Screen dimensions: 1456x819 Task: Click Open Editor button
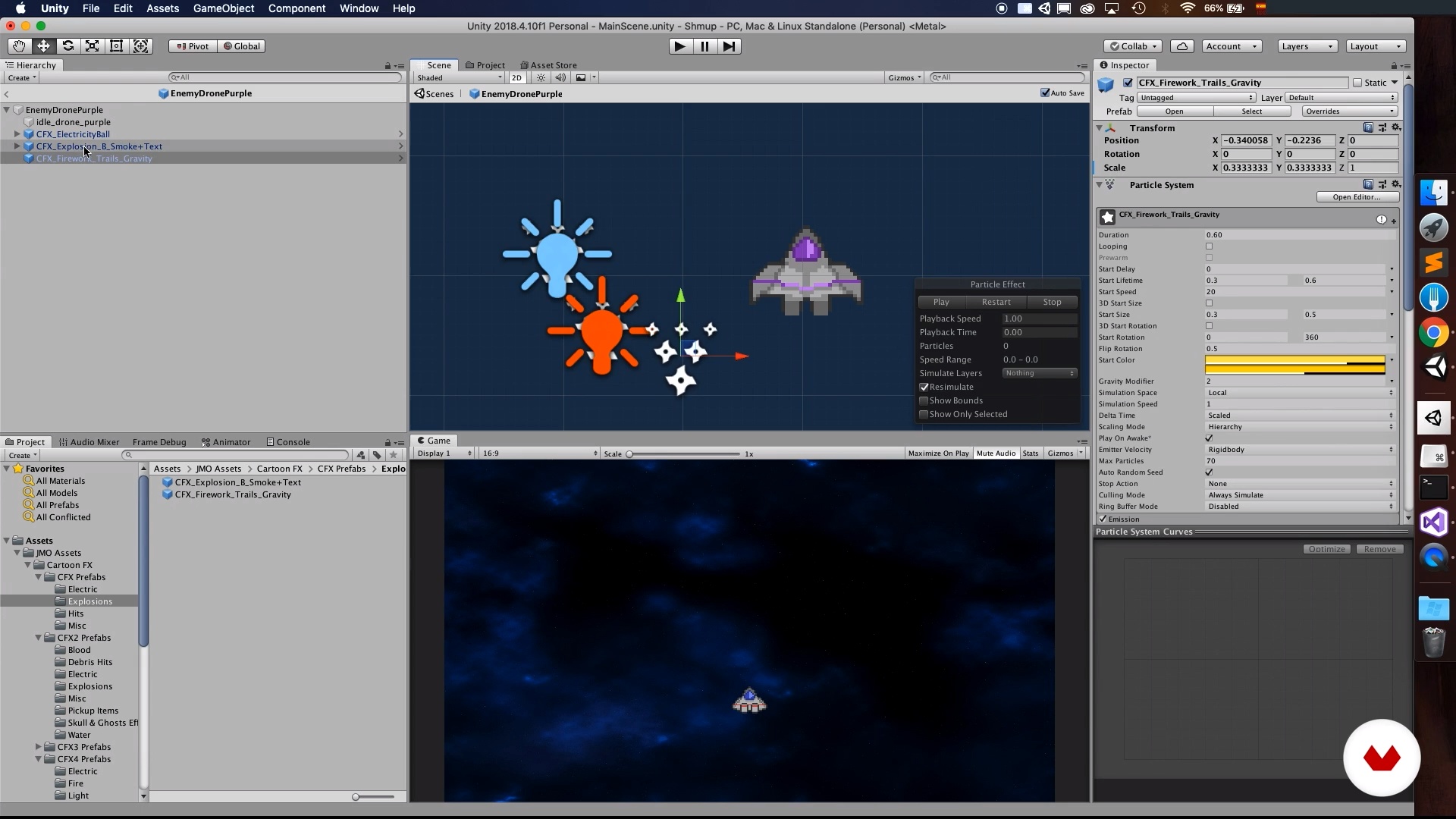coord(1357,197)
